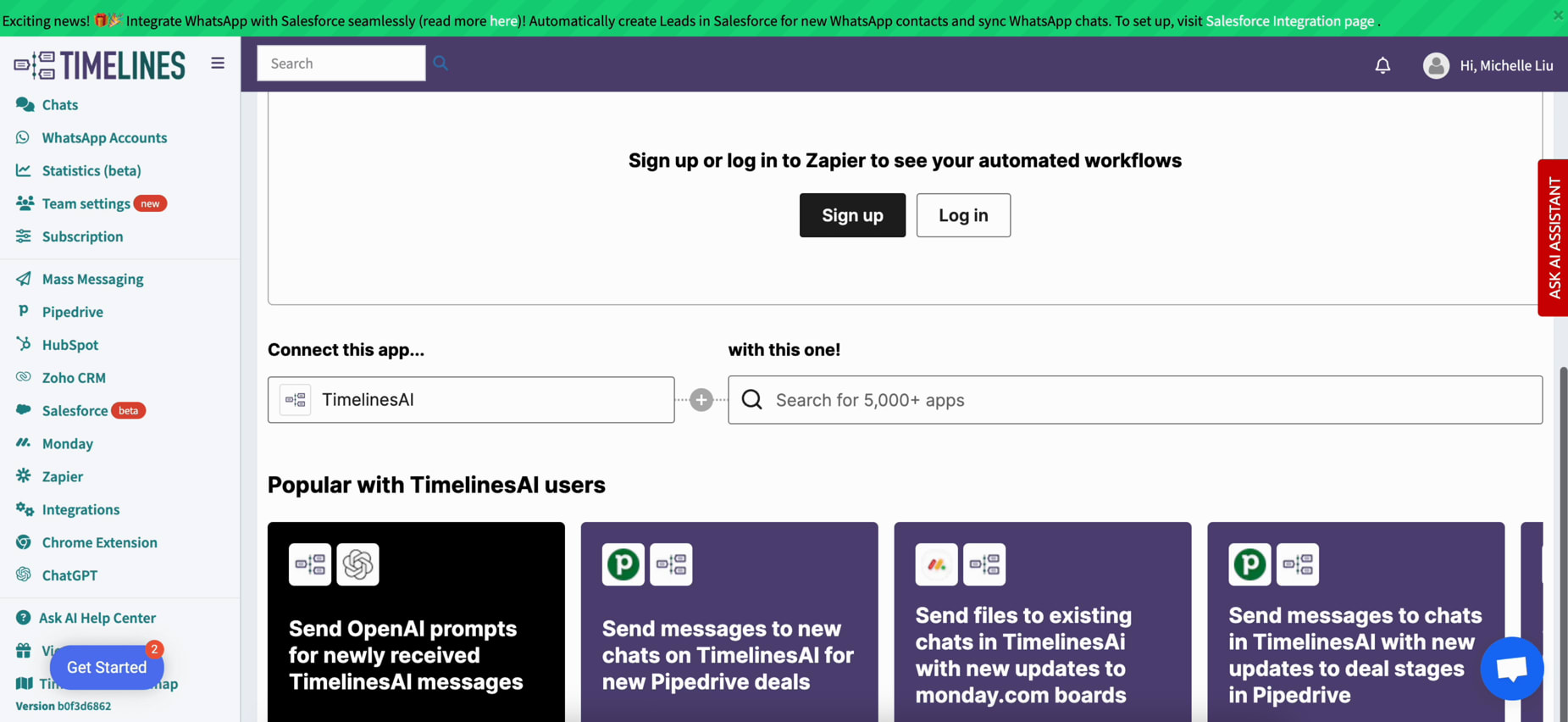Screen dimensions: 1568x722
Task: Click the Zoho CRM icon
Action: (x=24, y=376)
